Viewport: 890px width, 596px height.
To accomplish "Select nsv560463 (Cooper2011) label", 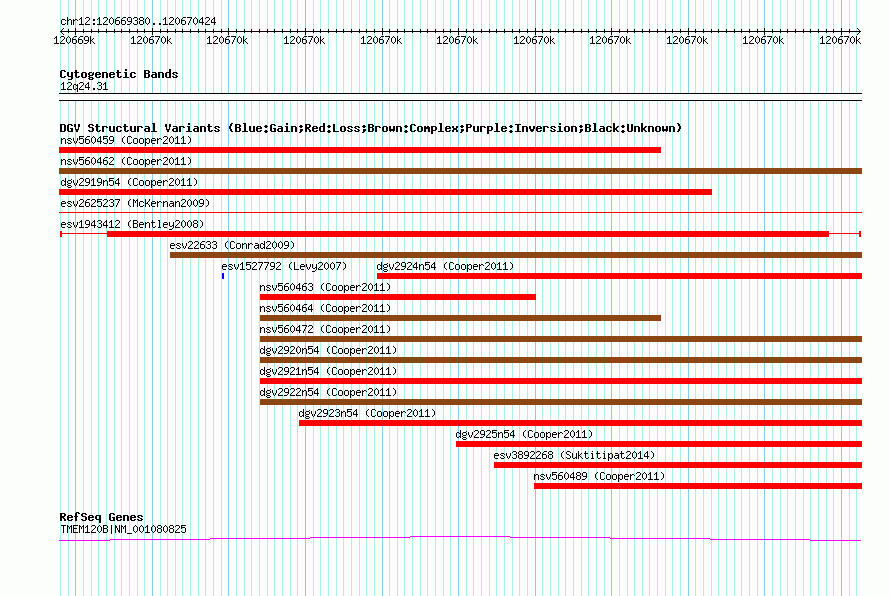I will pos(325,287).
